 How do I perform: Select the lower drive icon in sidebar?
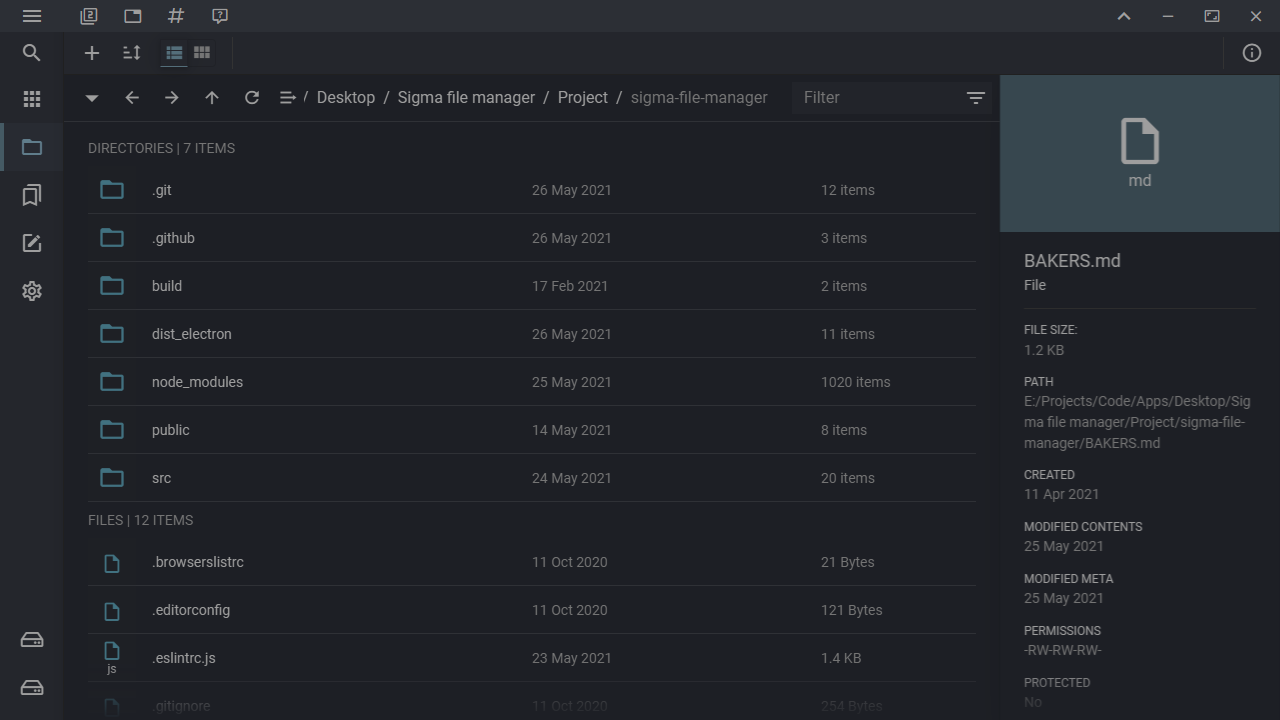point(32,688)
